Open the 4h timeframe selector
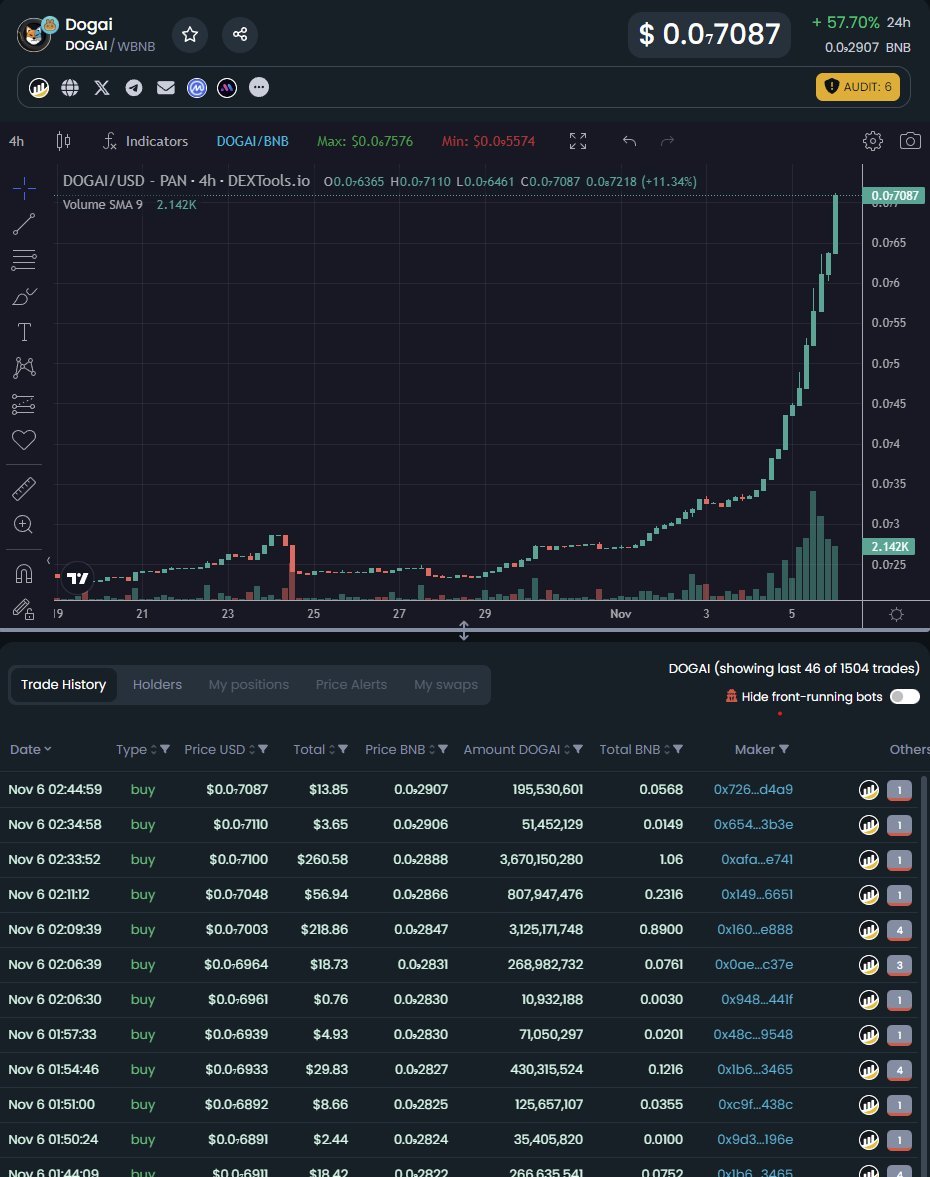The image size is (930, 1177). tap(16, 141)
